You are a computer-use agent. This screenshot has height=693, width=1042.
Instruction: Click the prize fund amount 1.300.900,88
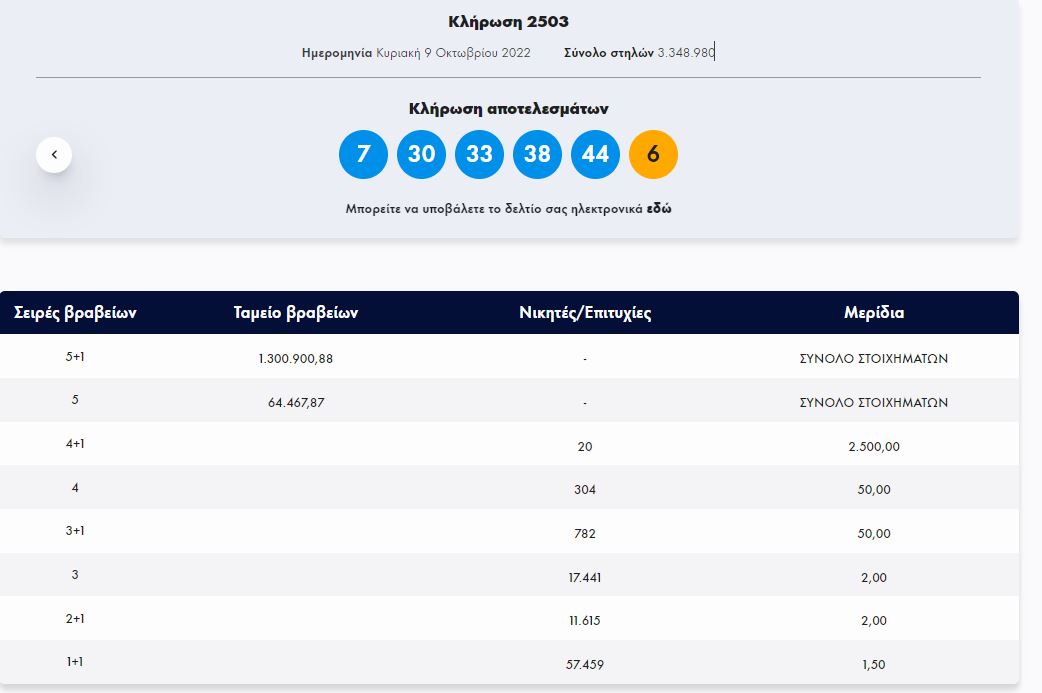(295, 358)
